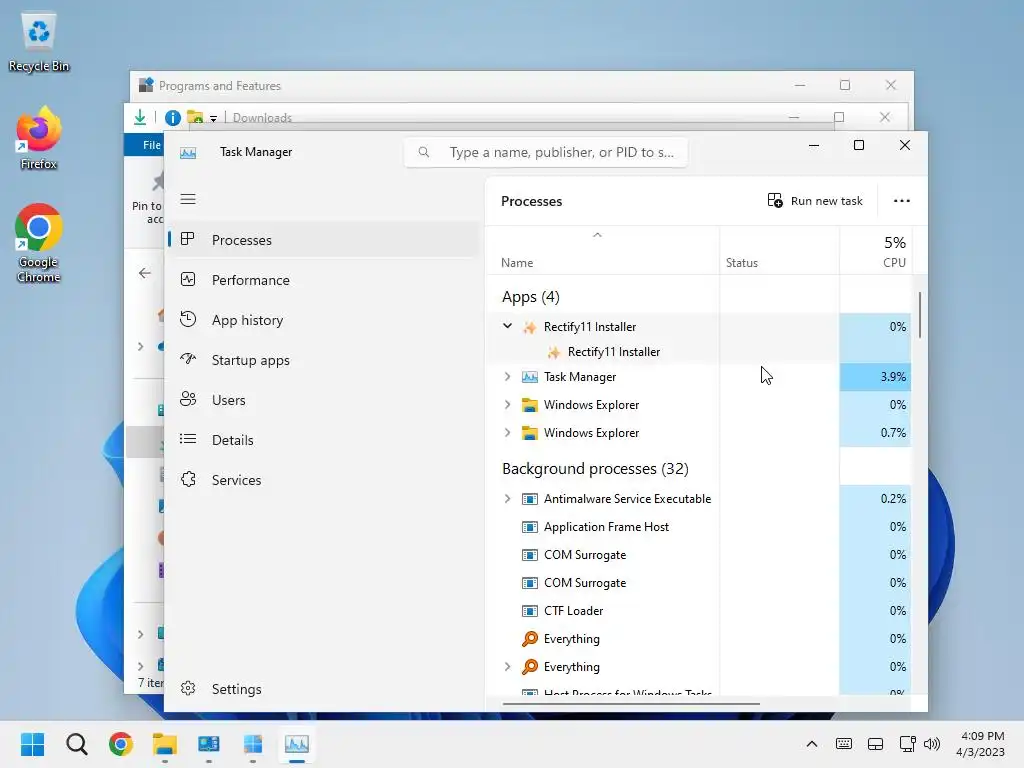Open the Windows Start button
This screenshot has width=1024, height=768.
[32, 744]
